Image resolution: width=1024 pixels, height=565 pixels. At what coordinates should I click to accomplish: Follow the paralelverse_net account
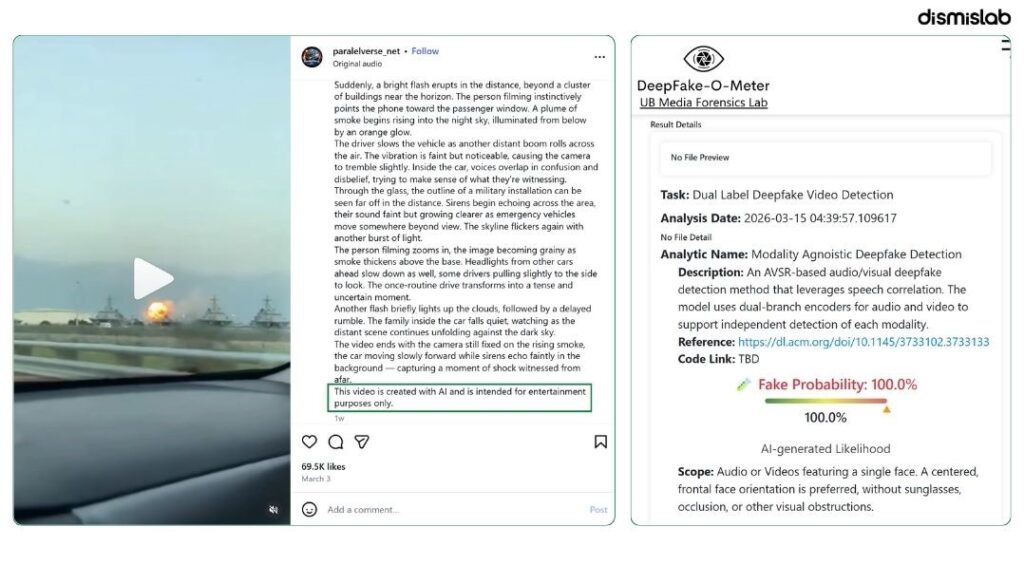[425, 51]
